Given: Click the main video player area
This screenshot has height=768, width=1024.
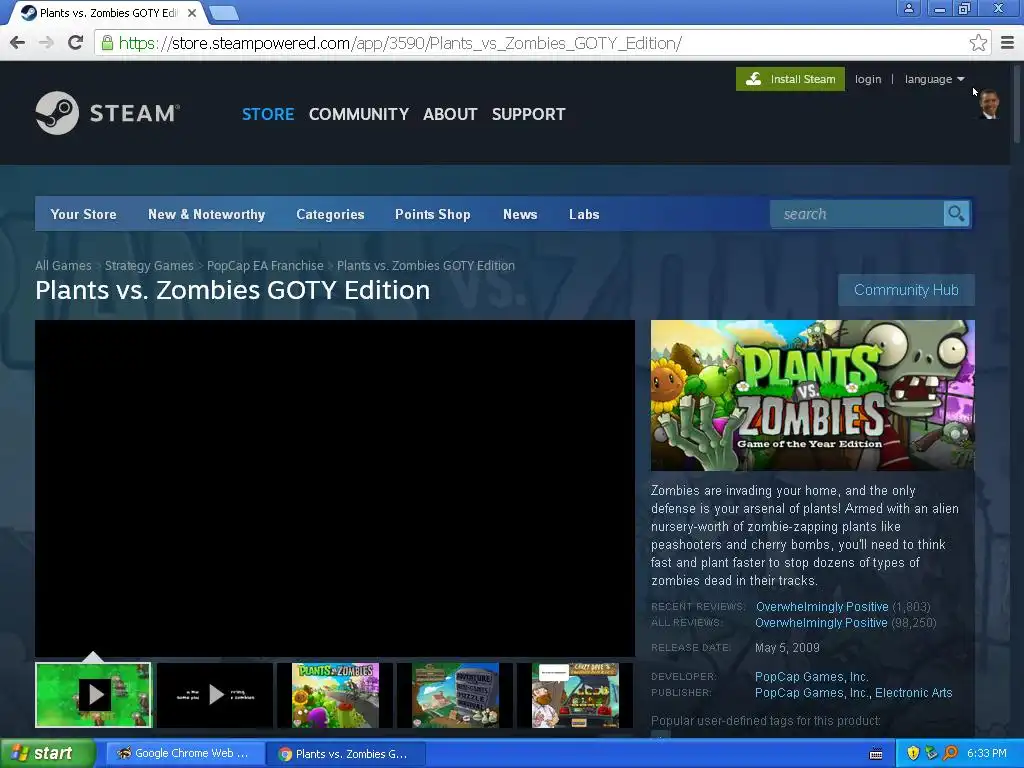Looking at the screenshot, I should point(334,488).
